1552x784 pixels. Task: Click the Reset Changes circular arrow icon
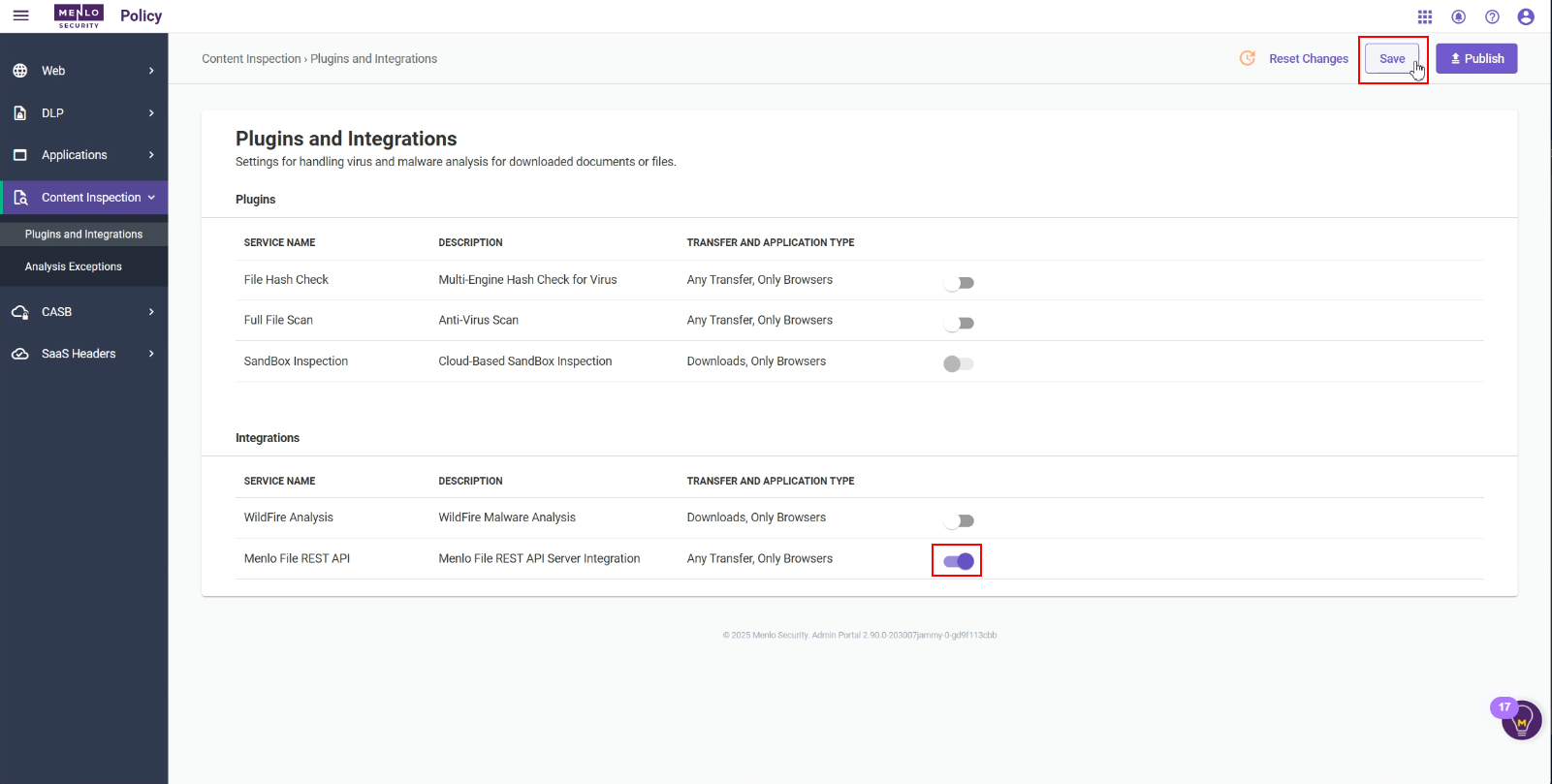1248,58
